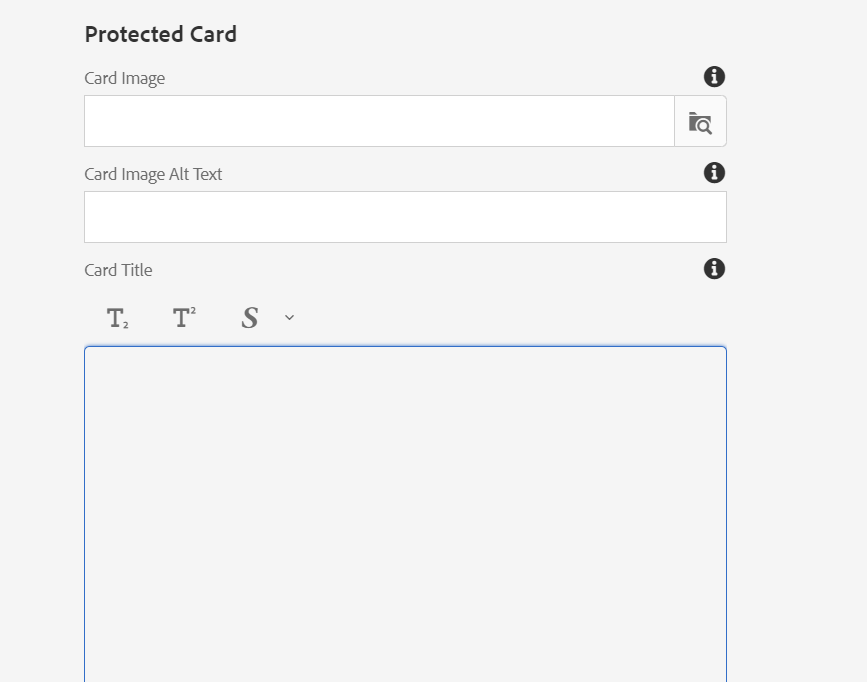The height and width of the screenshot is (682, 867).
Task: Open paragraph styles via the italic S button
Action: pyautogui.click(x=250, y=318)
